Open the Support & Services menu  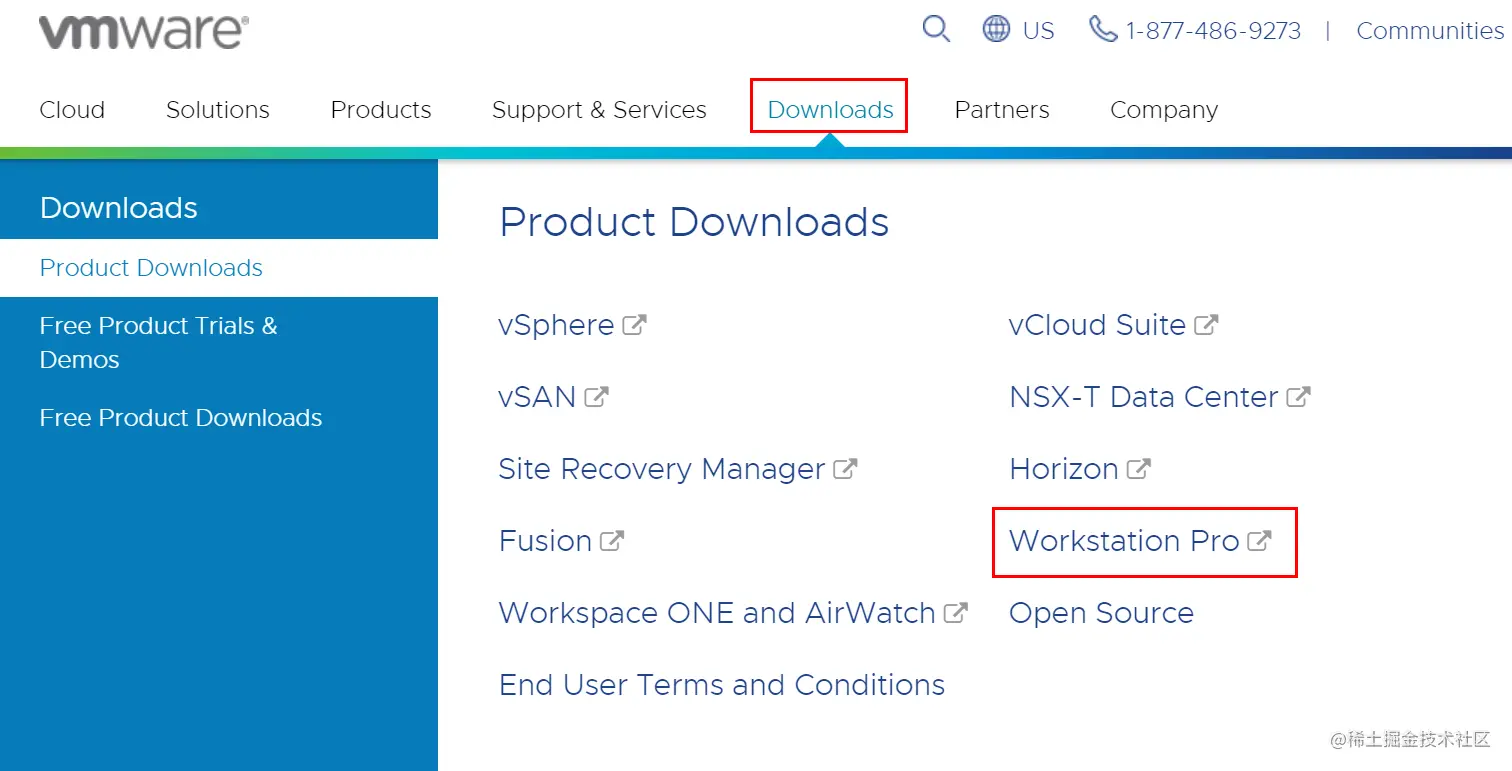tap(599, 109)
